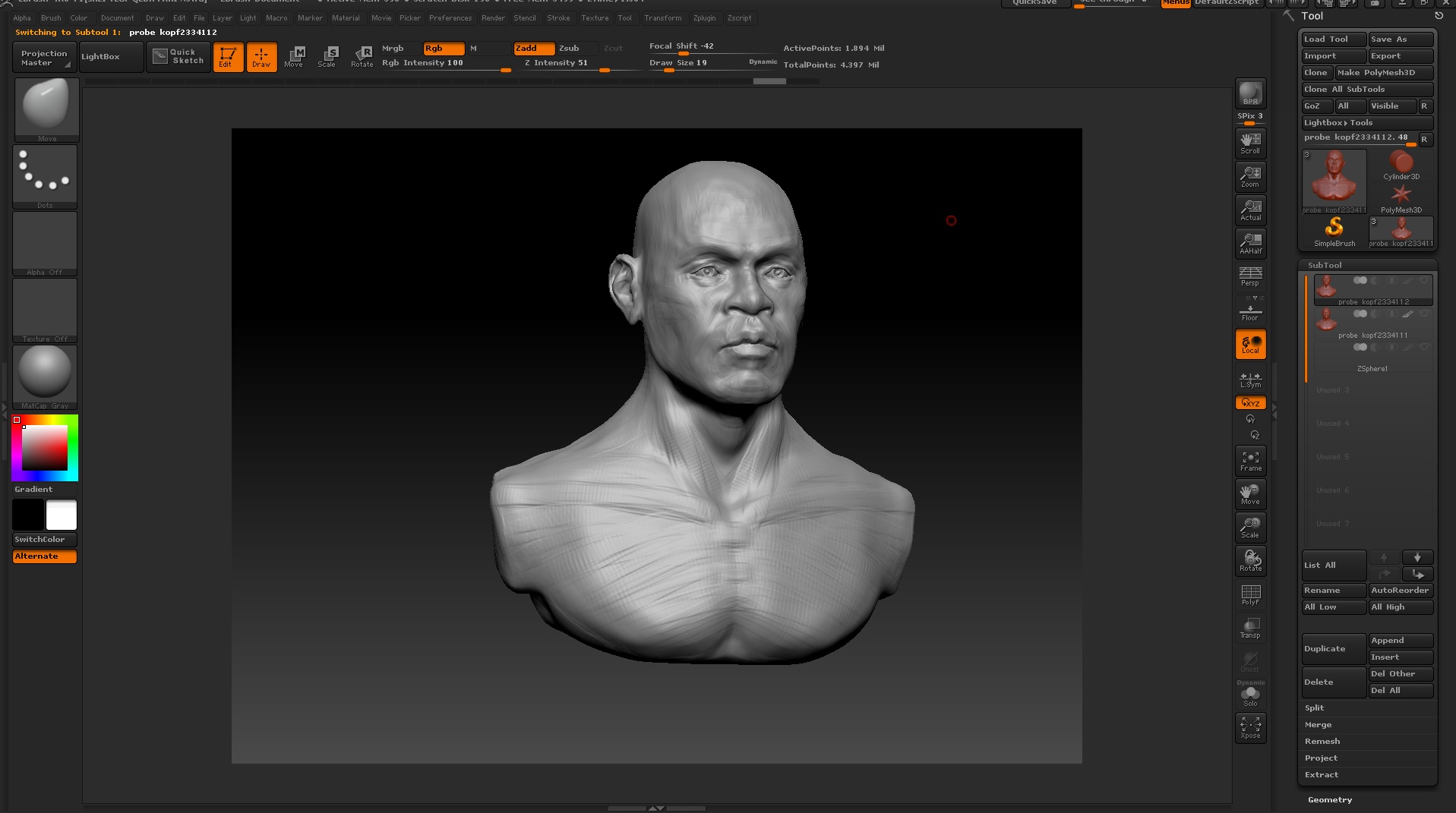1456x813 pixels.
Task: Collapse the SubTool subpalette
Action: 1325,265
